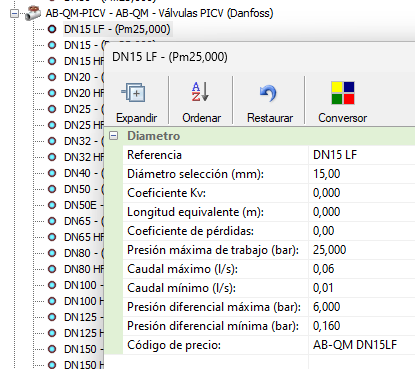Select the DN50 tree item

pyautogui.click(x=84, y=189)
